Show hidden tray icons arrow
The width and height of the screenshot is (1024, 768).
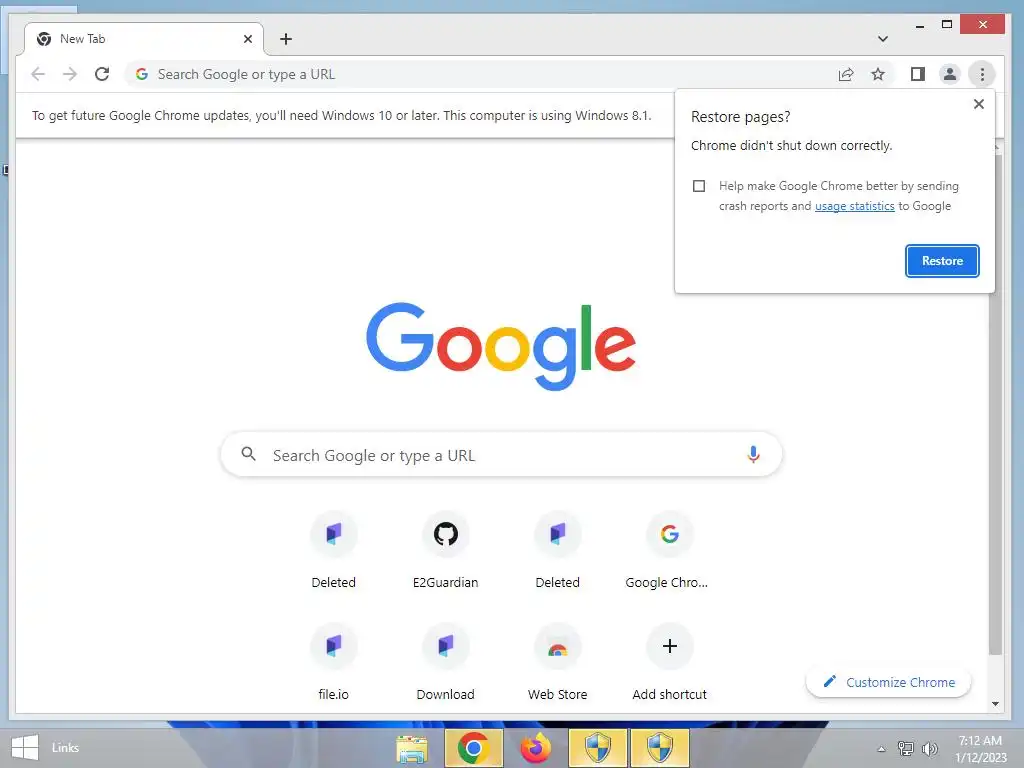pos(881,749)
